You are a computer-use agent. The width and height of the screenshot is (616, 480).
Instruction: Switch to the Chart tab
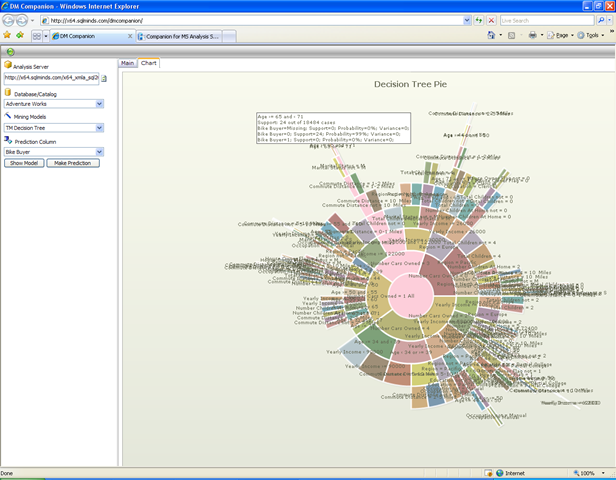[x=149, y=63]
